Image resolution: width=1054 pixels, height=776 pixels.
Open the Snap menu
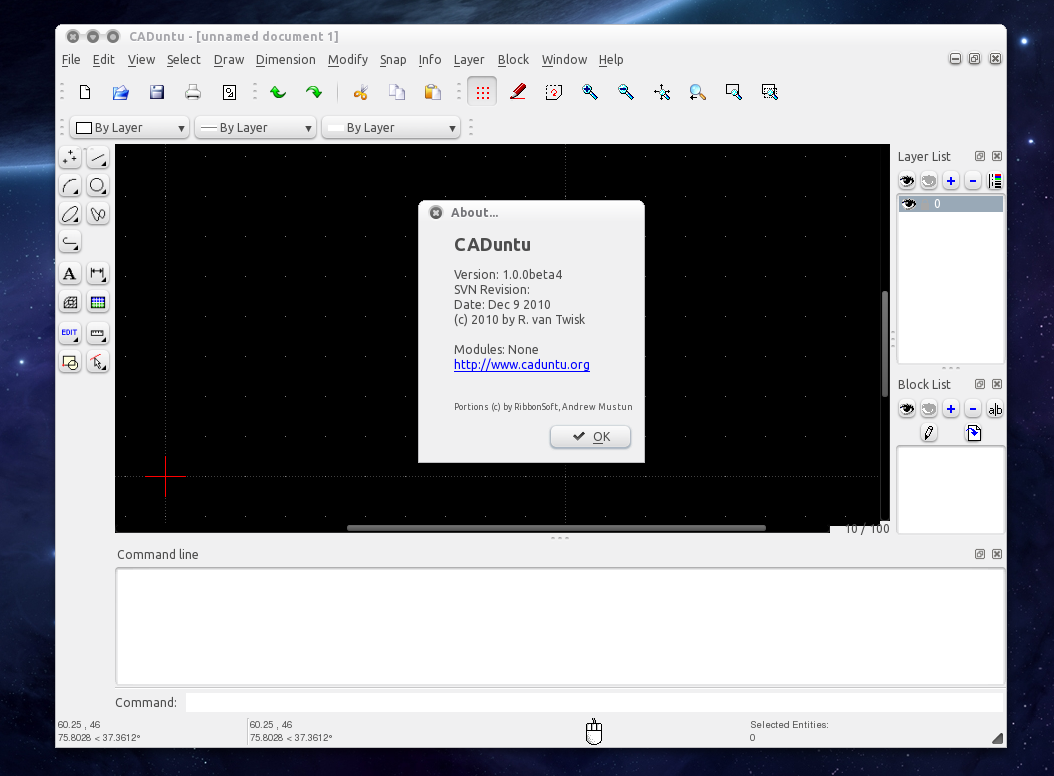click(x=392, y=60)
